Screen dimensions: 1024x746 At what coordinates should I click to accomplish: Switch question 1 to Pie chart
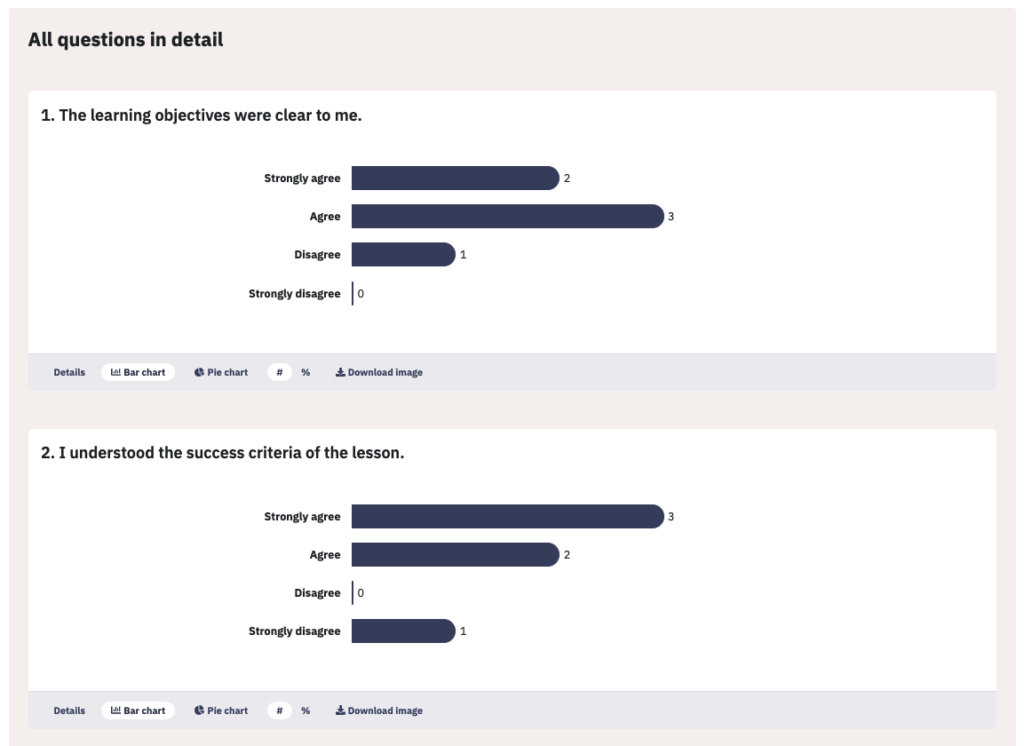tap(221, 372)
